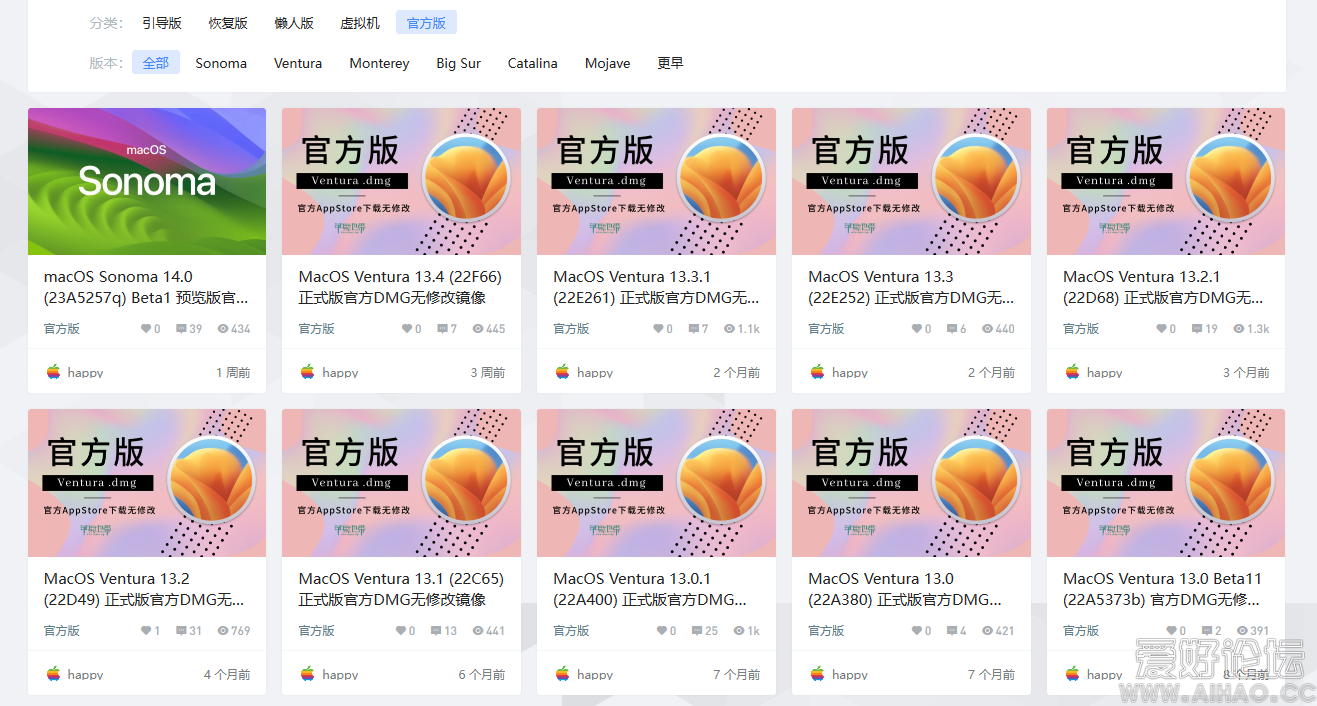Image resolution: width=1317 pixels, height=706 pixels.
Task: Switch to the Sonoma version tab
Action: [x=220, y=63]
